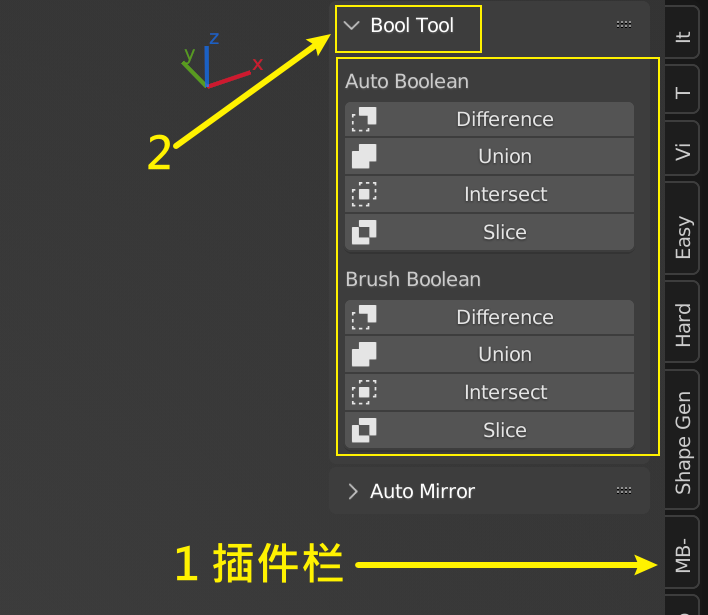Click the Brush Boolean Slice icon
This screenshot has width=708, height=615.
pos(364,430)
